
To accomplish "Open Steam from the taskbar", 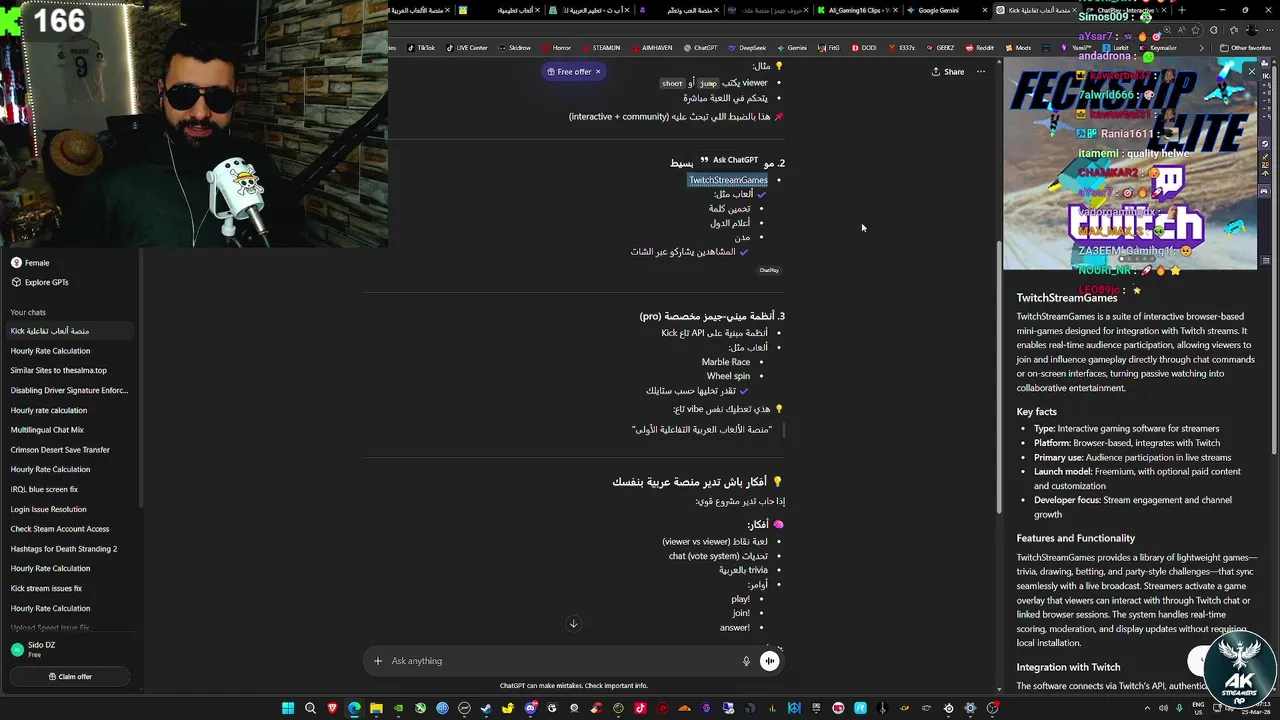I will click(x=486, y=708).
